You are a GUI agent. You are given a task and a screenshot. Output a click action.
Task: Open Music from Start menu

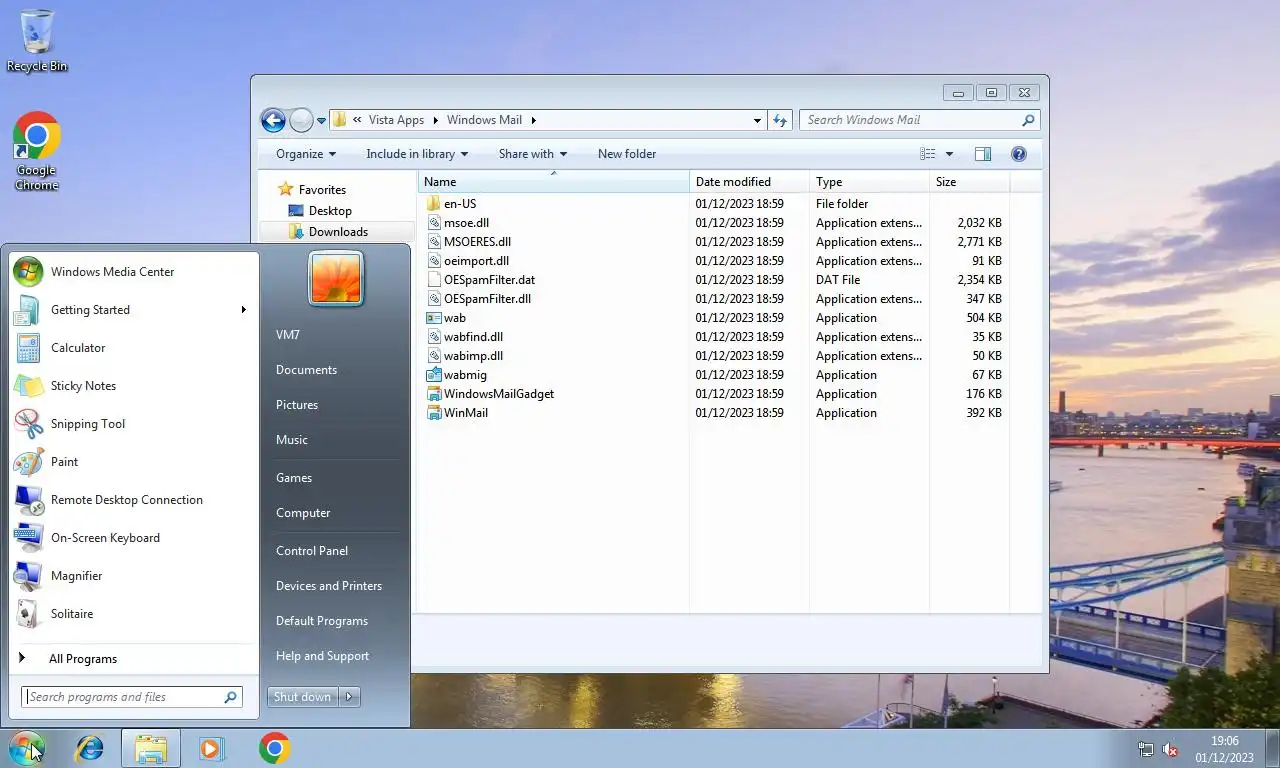pyautogui.click(x=292, y=440)
